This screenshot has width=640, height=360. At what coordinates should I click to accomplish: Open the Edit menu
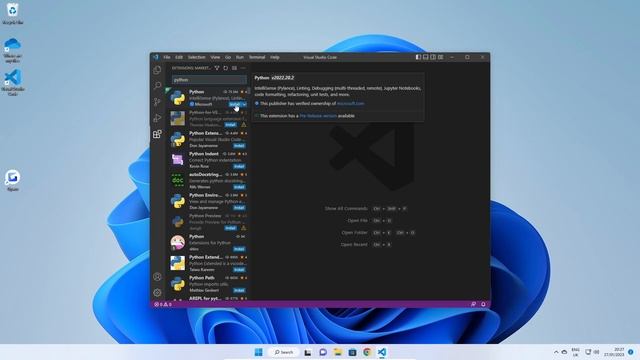click(x=179, y=57)
